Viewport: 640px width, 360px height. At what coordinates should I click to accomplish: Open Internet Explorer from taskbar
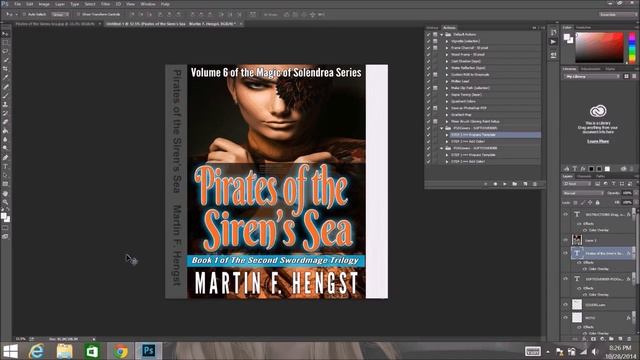coord(37,351)
